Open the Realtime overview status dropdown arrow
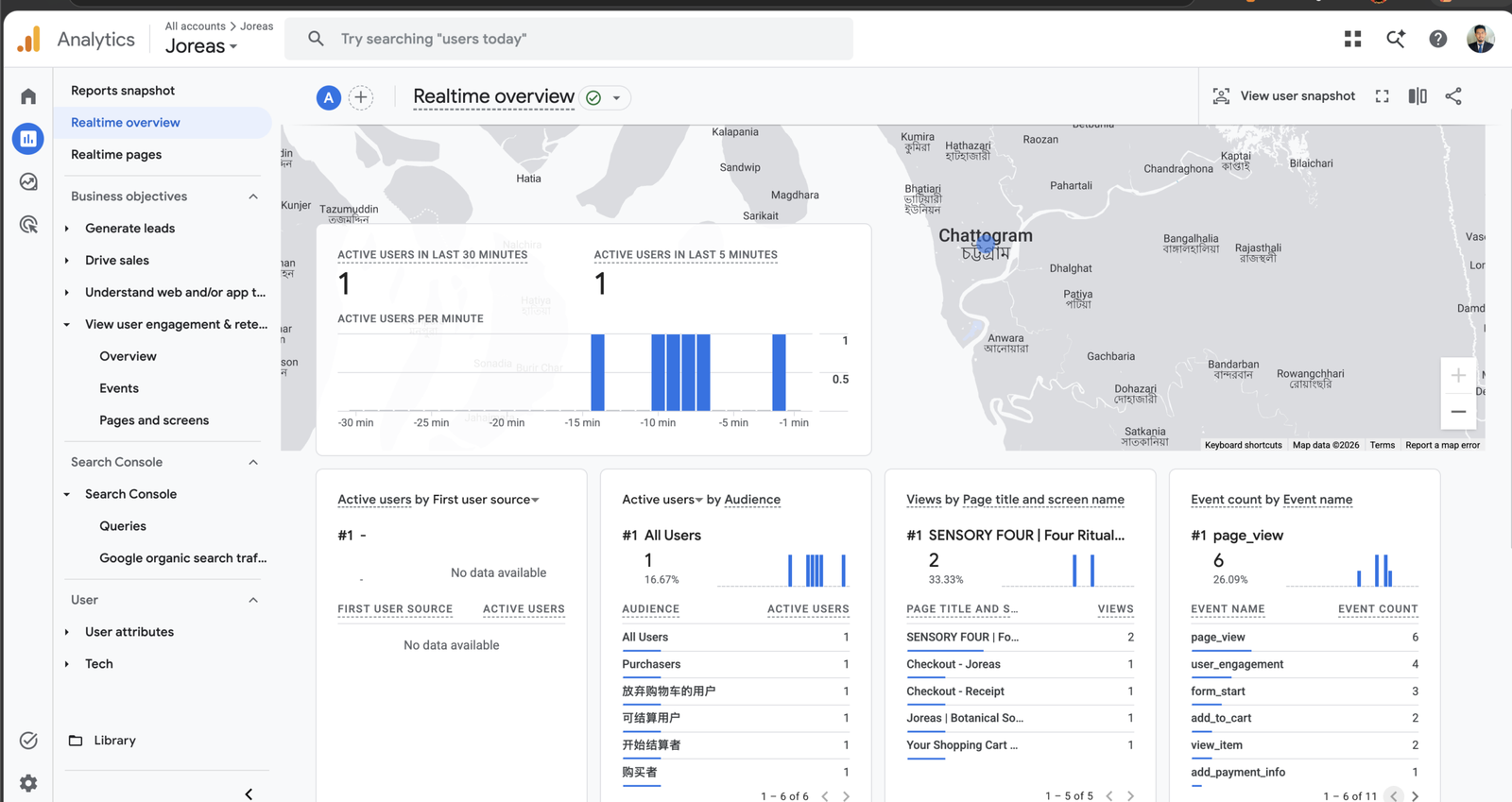Screen dimensions: 1512x802 coord(617,98)
